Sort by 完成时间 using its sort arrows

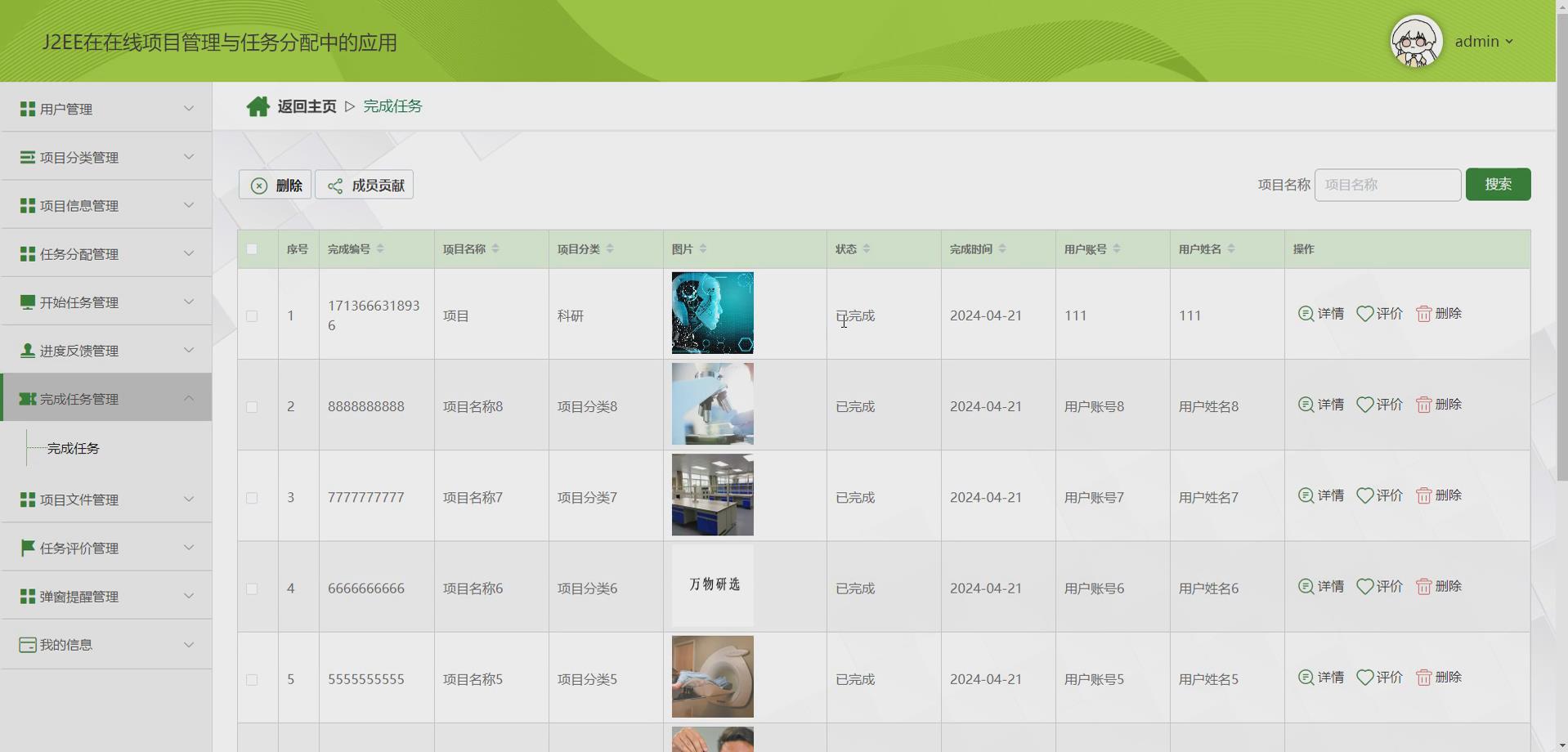(1002, 249)
